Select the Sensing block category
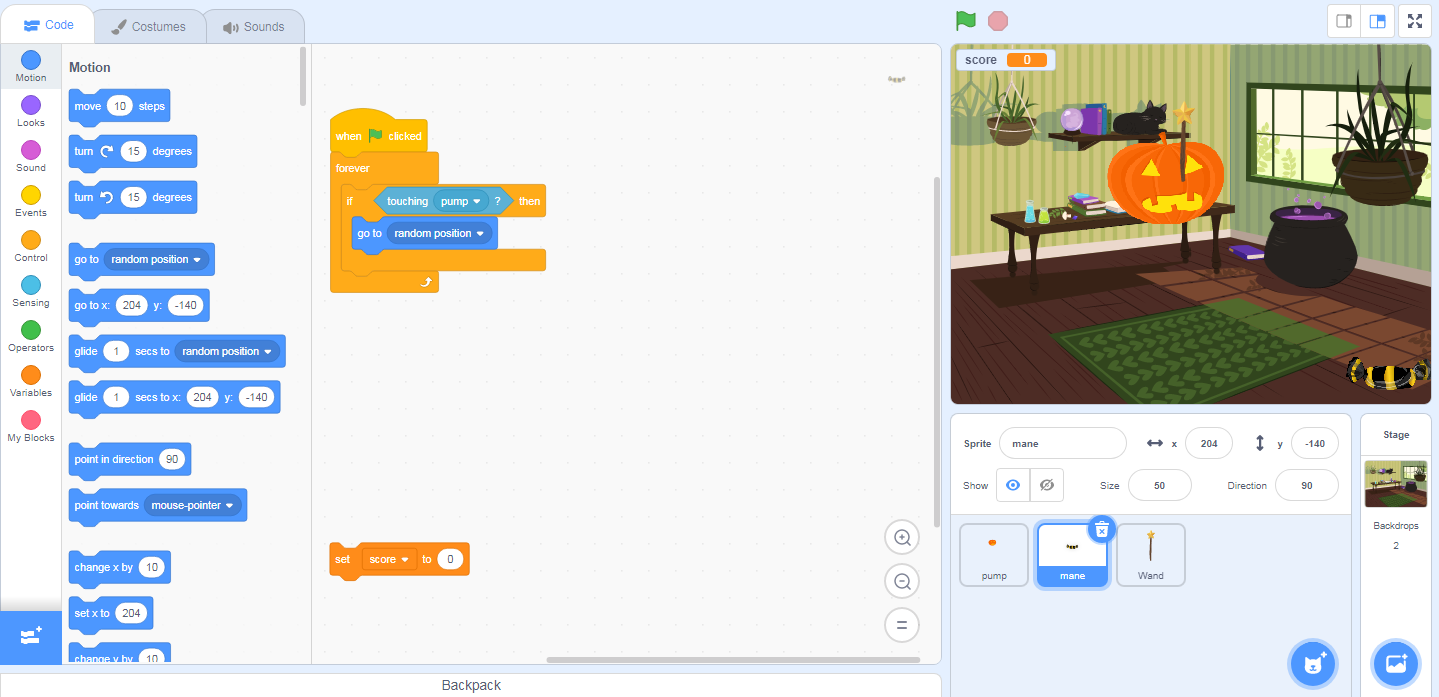This screenshot has width=1439, height=697. pos(31,292)
